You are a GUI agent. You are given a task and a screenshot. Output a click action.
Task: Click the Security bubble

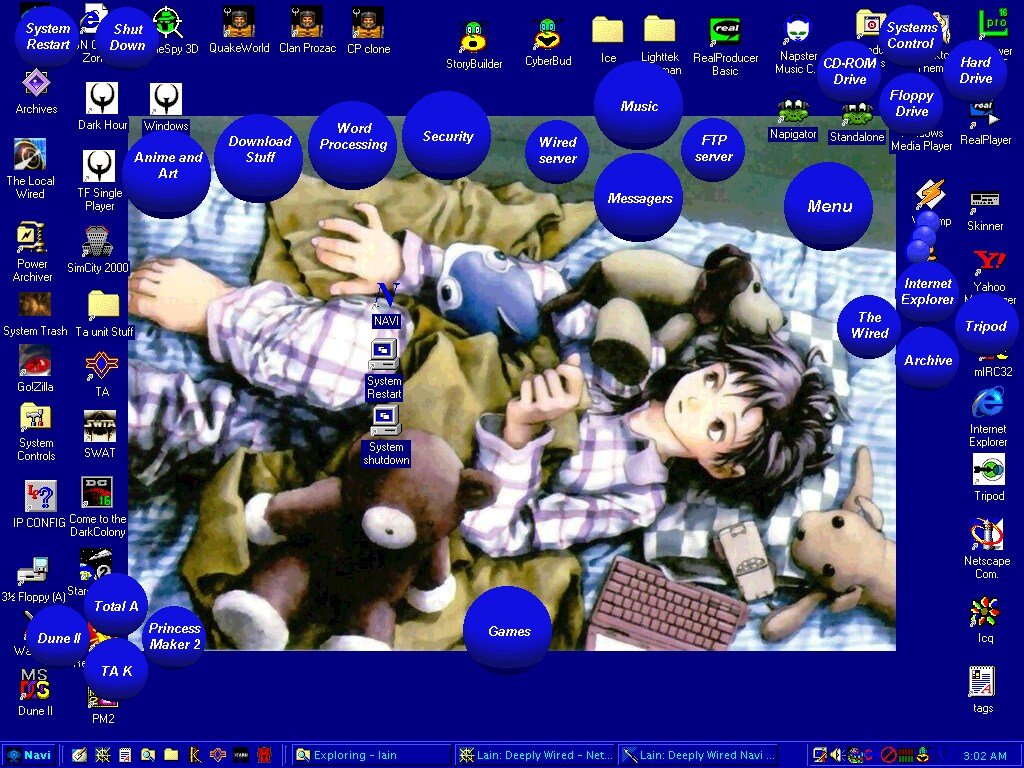(x=447, y=135)
